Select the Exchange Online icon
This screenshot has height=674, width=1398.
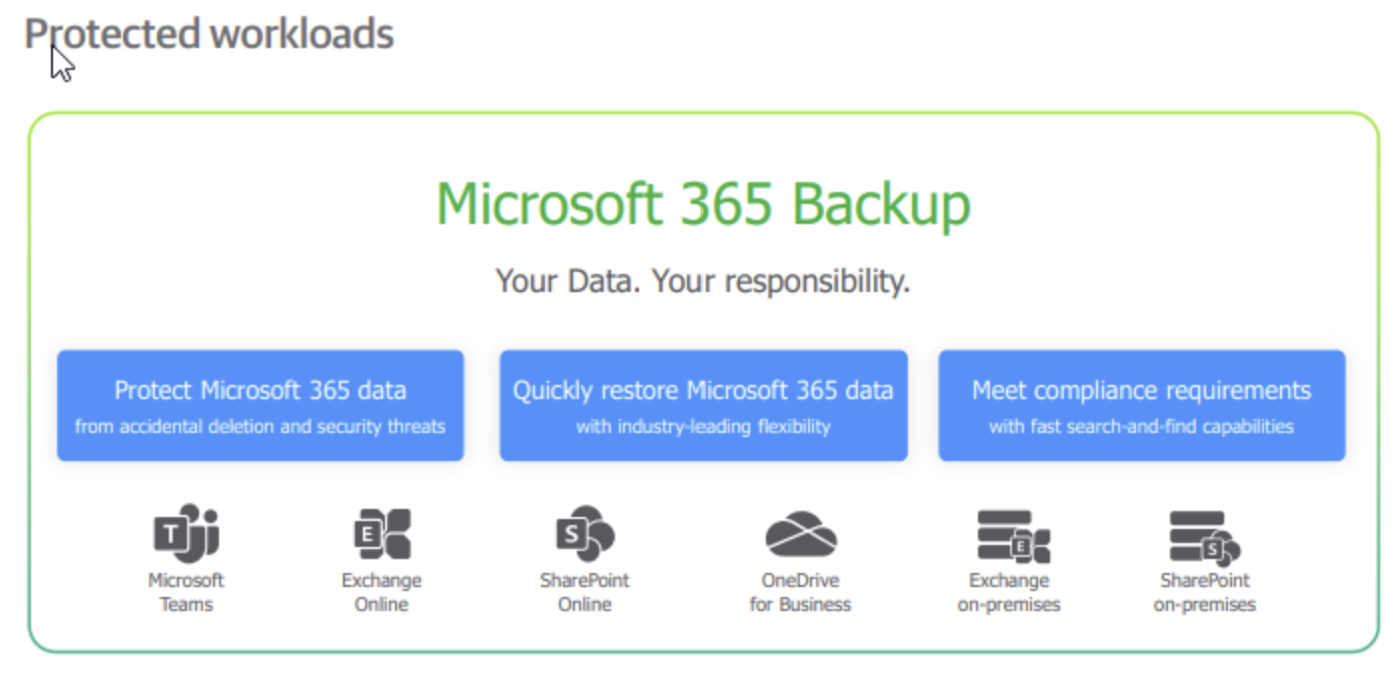pos(382,533)
